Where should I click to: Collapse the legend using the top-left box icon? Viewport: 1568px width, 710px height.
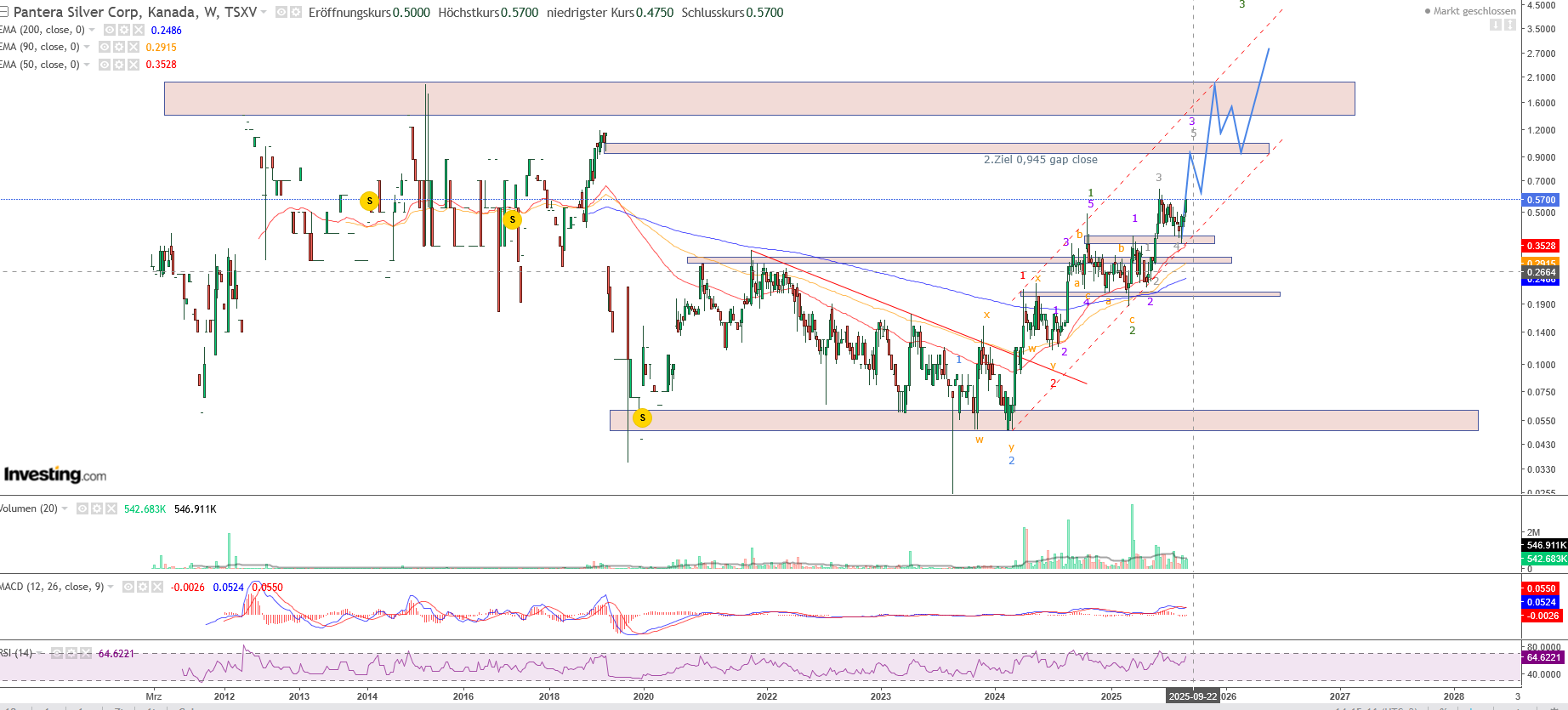(x=3, y=12)
